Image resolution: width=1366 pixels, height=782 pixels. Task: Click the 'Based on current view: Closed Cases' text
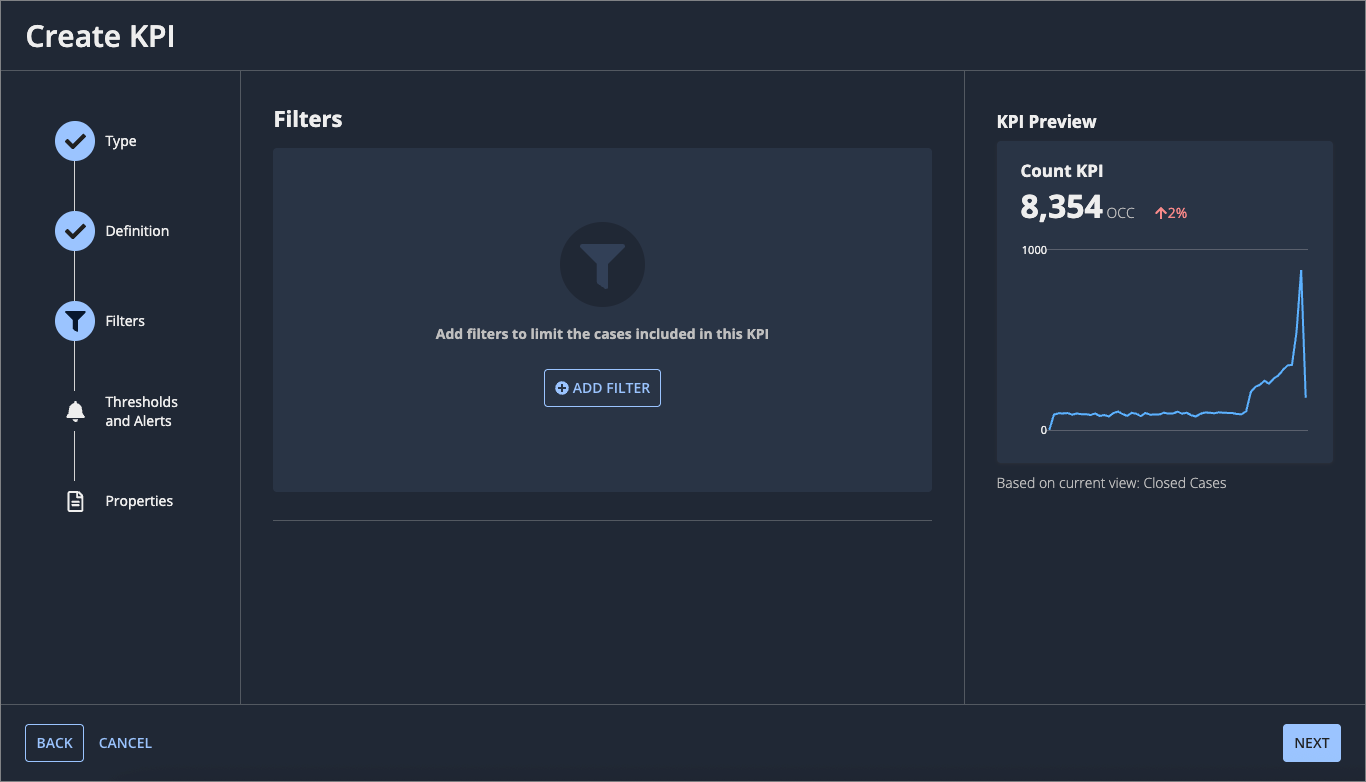pyautogui.click(x=1111, y=483)
